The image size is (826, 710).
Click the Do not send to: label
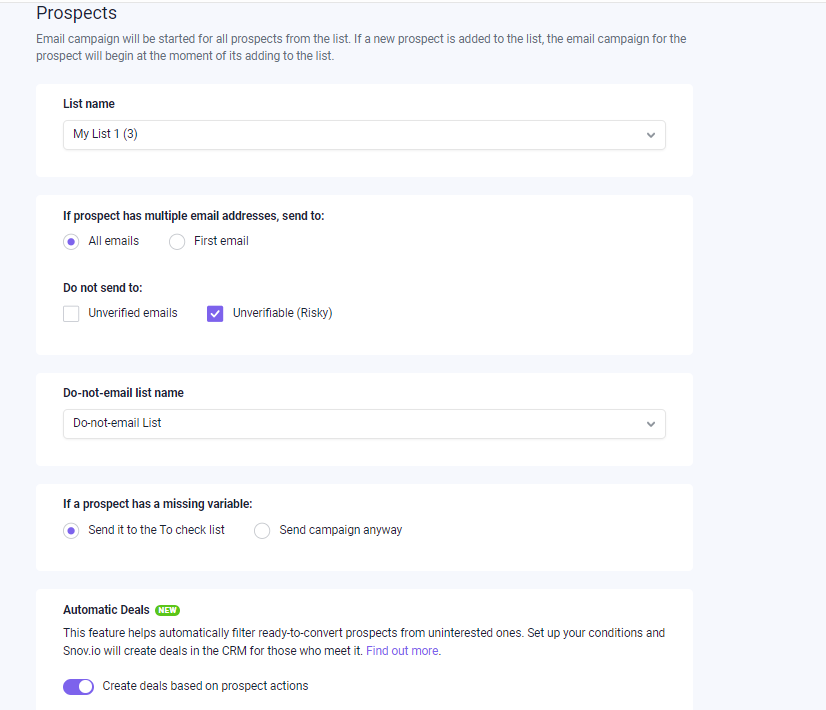[x=103, y=288]
